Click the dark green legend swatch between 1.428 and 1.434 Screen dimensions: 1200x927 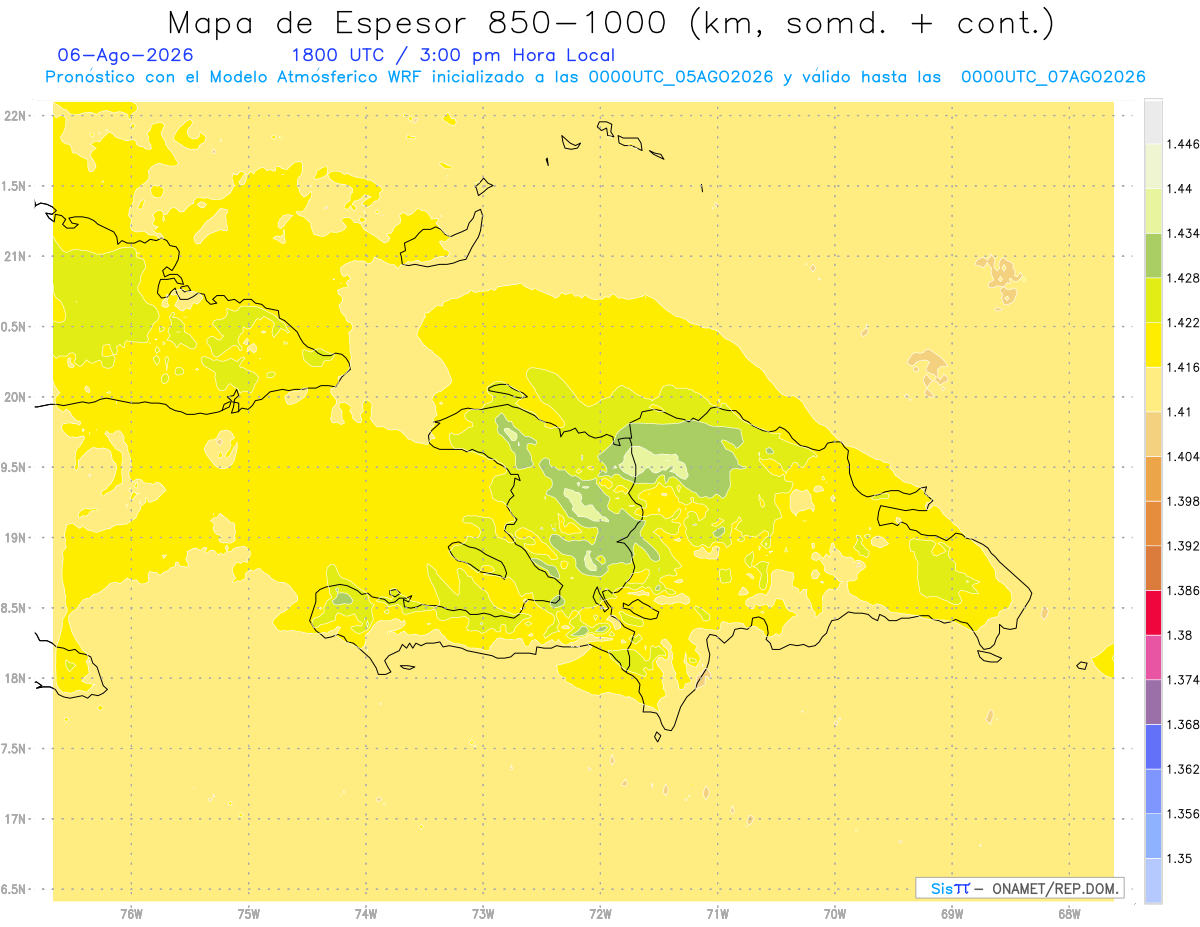[x=1153, y=255]
